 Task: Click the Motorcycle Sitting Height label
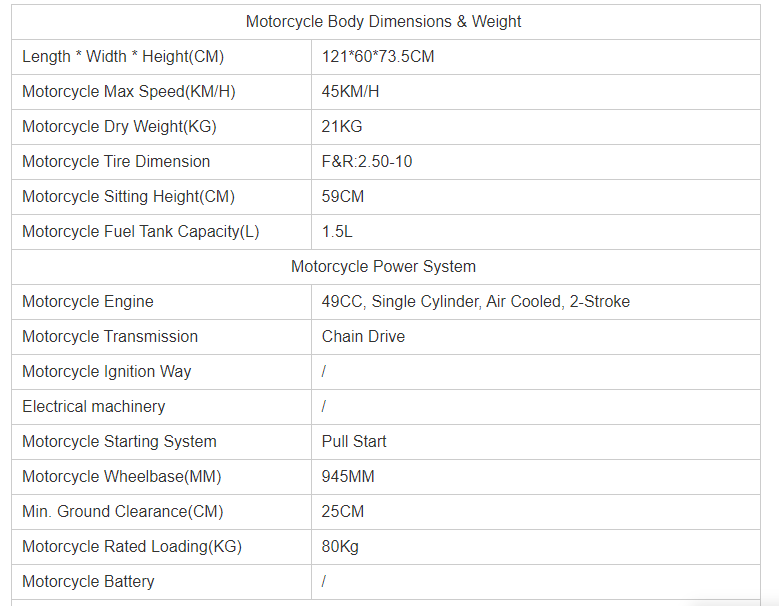[128, 196]
